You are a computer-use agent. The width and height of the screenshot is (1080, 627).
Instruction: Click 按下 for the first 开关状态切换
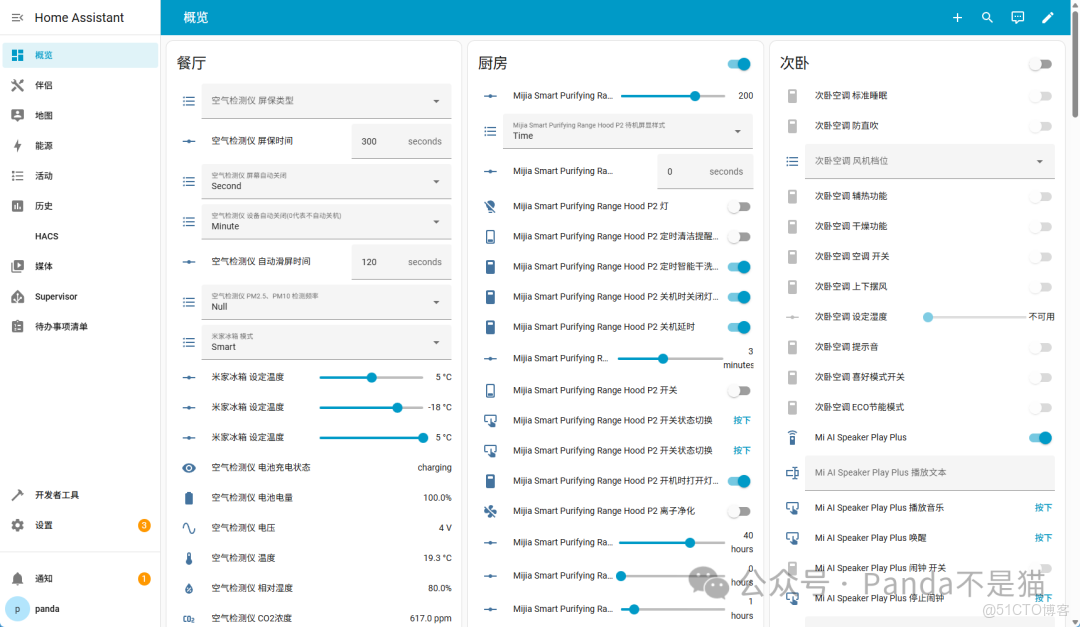tap(742, 420)
